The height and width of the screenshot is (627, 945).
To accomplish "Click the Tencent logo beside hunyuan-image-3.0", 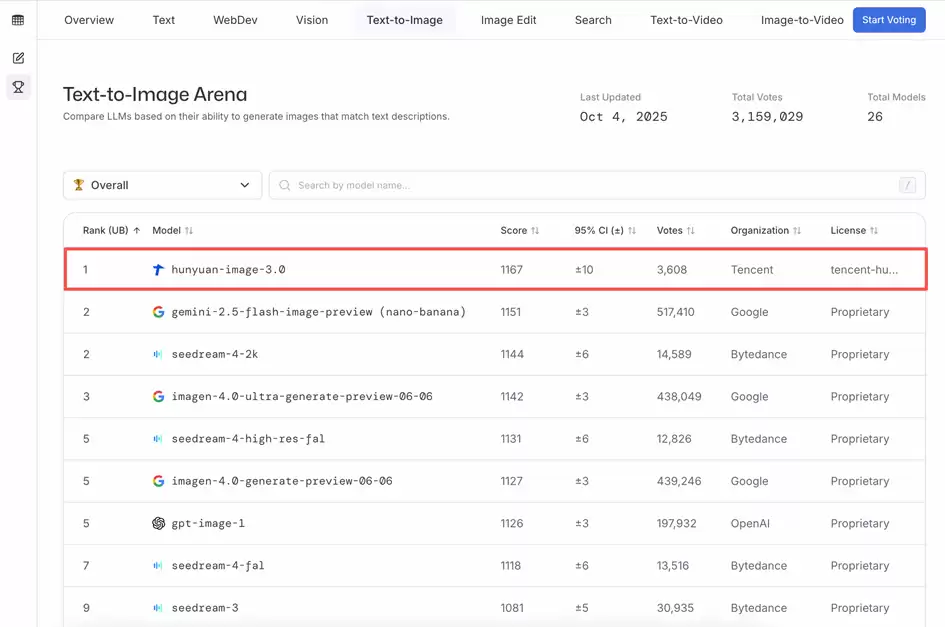I will click(158, 270).
